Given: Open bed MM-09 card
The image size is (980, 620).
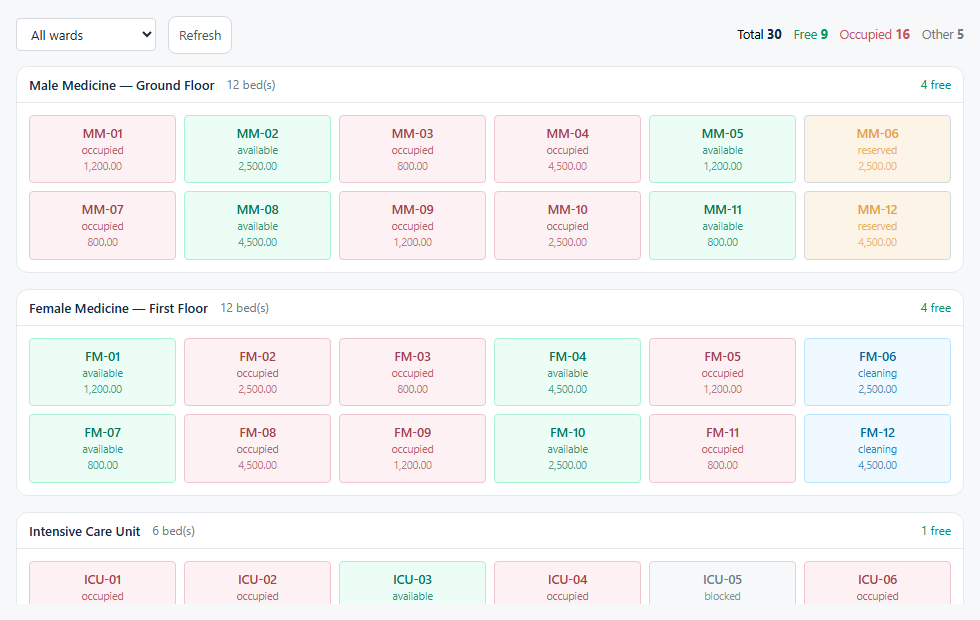Looking at the screenshot, I should click(x=412, y=225).
